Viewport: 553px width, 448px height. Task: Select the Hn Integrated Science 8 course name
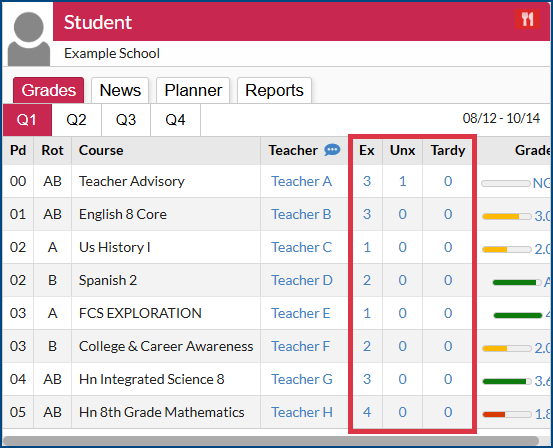(152, 379)
